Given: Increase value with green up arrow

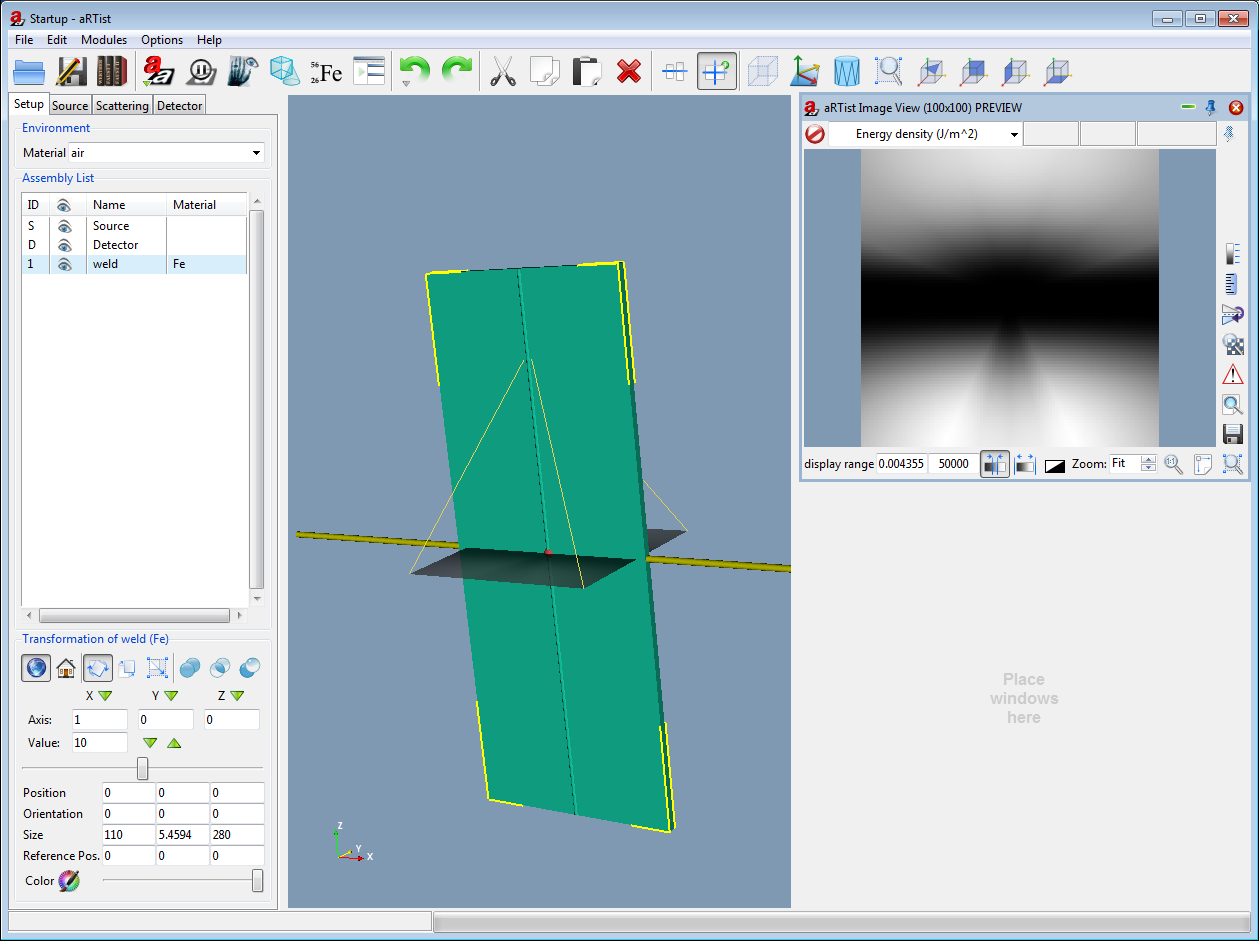Looking at the screenshot, I should click(x=174, y=743).
